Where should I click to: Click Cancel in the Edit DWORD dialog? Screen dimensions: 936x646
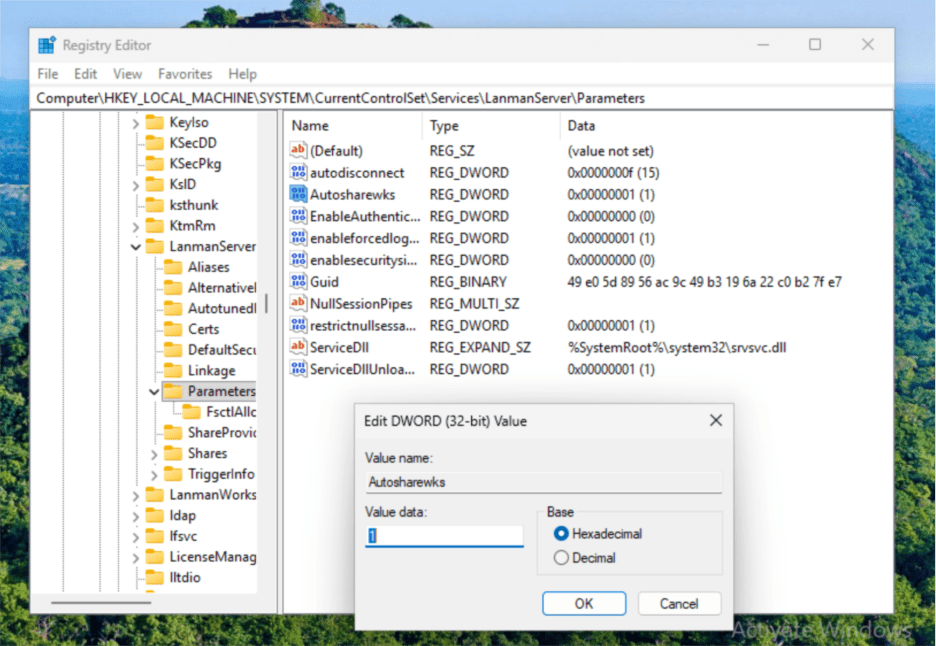[x=679, y=603]
